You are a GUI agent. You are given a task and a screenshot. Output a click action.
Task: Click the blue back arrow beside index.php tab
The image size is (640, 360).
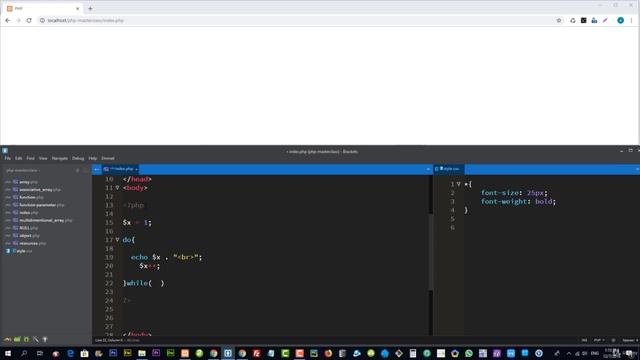pyautogui.click(x=97, y=169)
